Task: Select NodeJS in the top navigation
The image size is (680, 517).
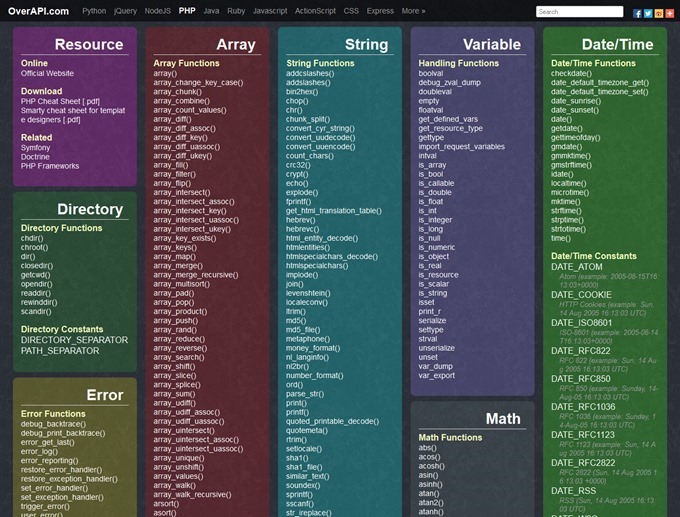Action: point(157,11)
